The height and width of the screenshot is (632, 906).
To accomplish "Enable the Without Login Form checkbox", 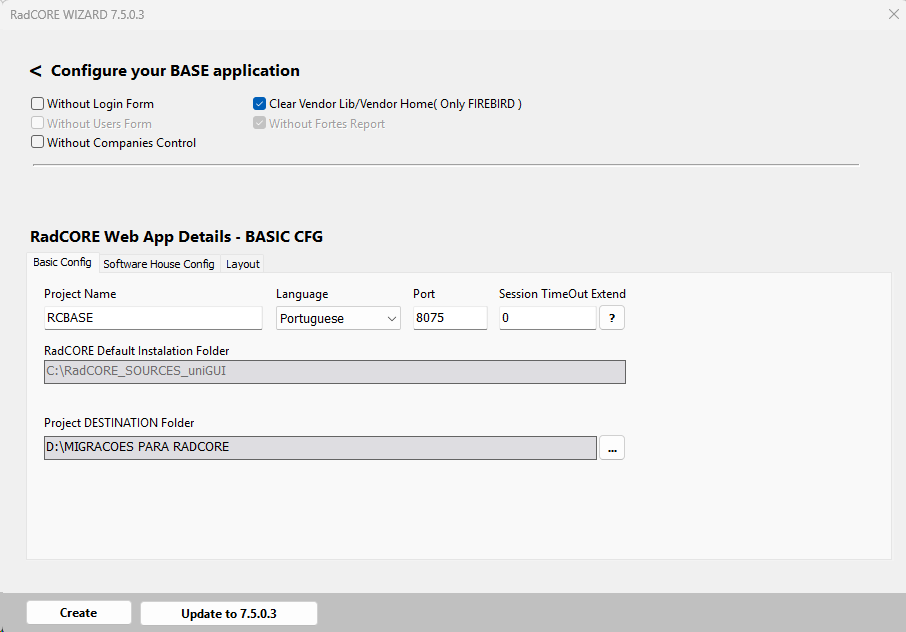I will tap(38, 104).
